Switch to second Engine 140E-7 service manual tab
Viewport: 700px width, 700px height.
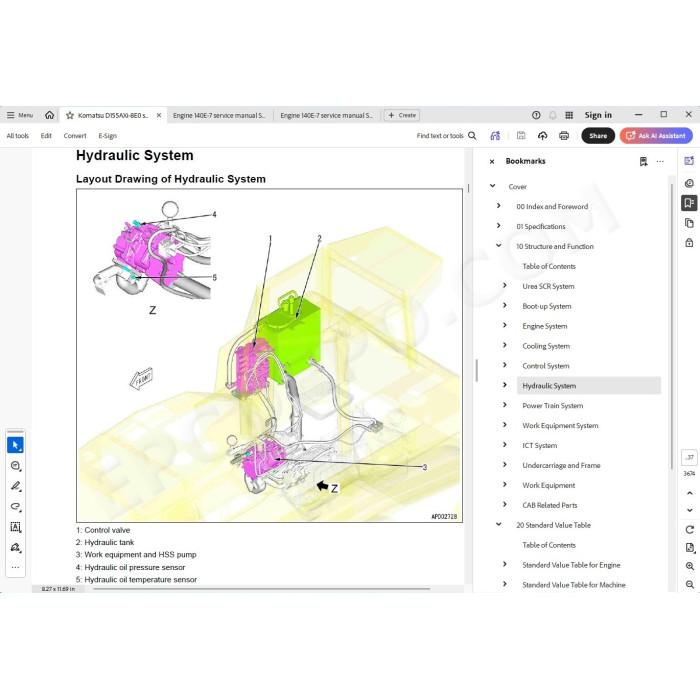point(326,115)
